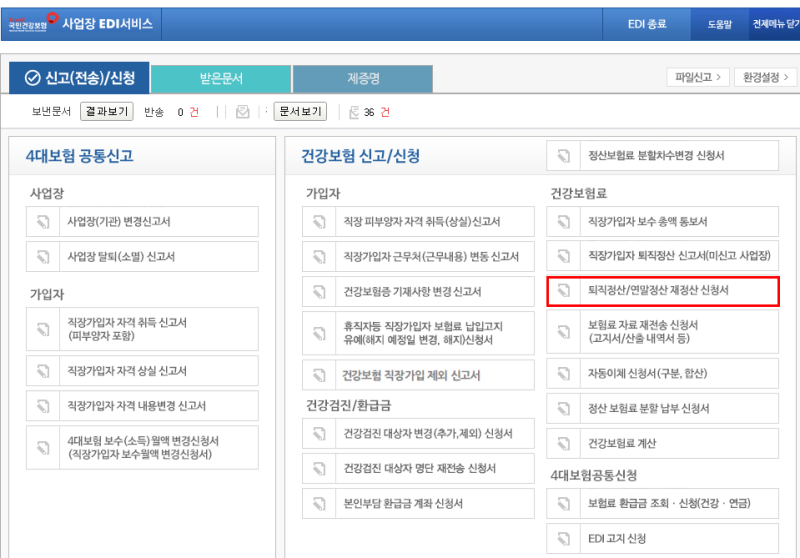Image resolution: width=800 pixels, height=558 pixels.
Task: Open 정산보험료 분할차수변경 신청서
Action: click(x=663, y=156)
